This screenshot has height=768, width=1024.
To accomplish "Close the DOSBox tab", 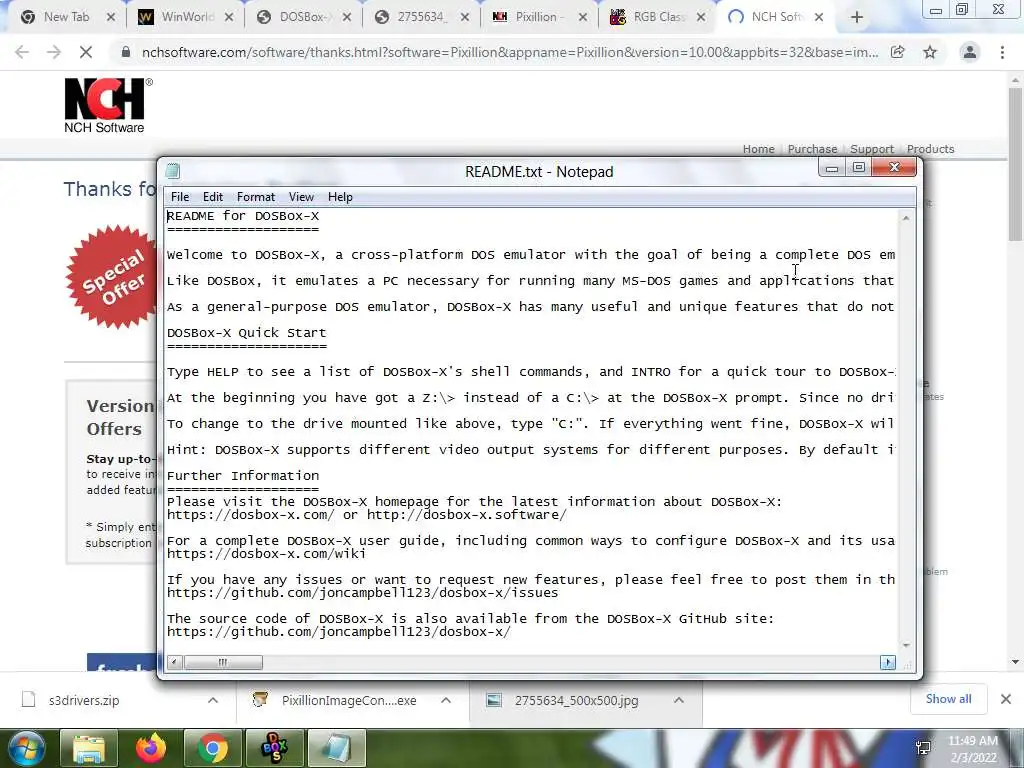I will pyautogui.click(x=347, y=17).
